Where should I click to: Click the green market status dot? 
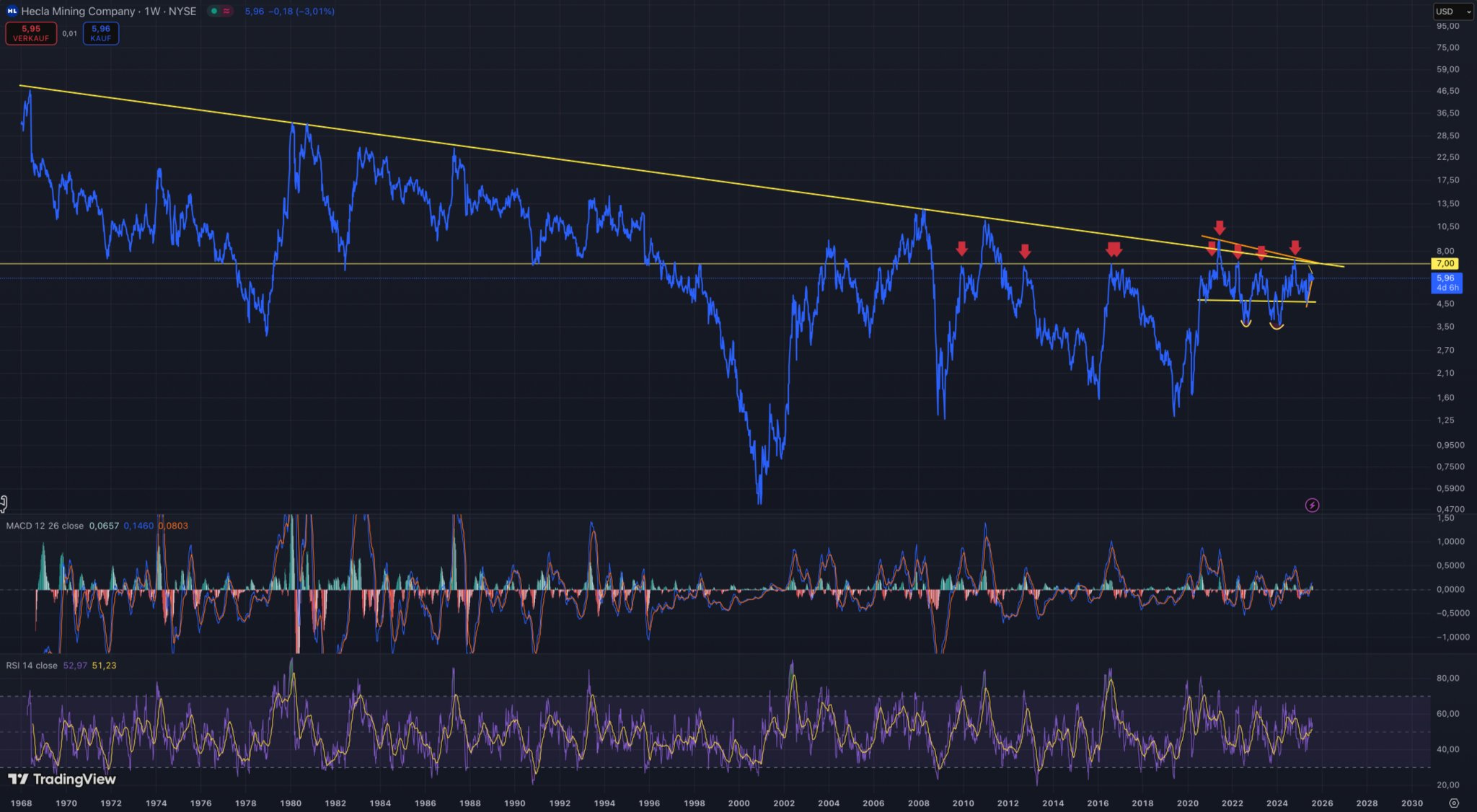(x=214, y=12)
